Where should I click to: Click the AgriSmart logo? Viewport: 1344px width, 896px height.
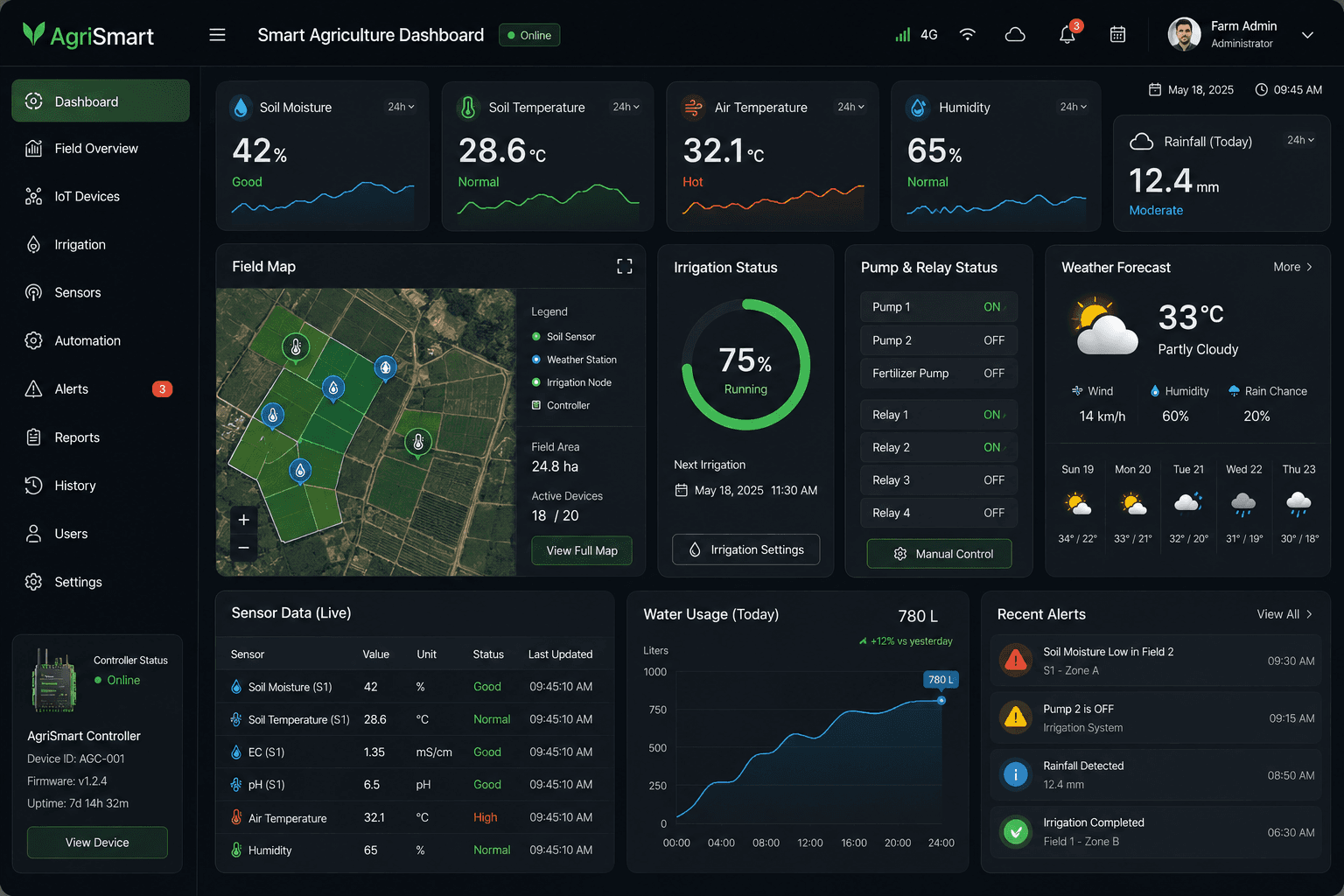pos(88,35)
